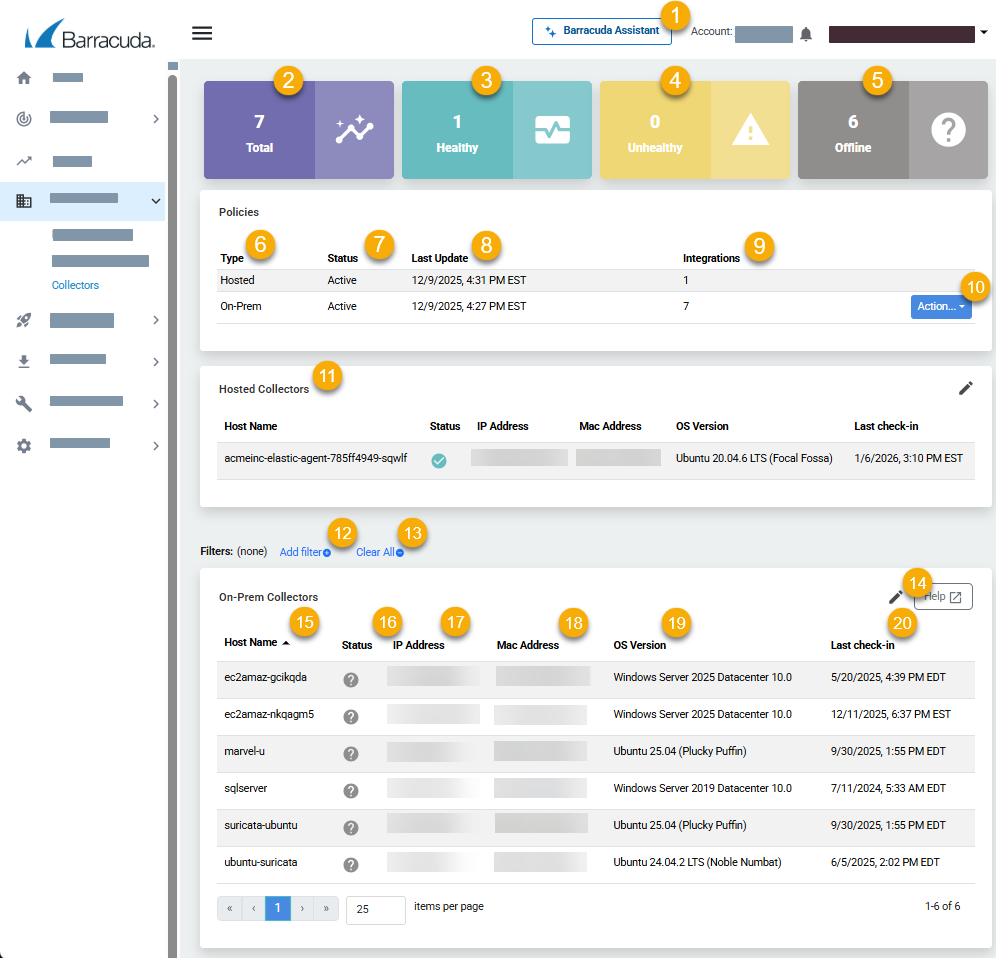The height and width of the screenshot is (958, 996).
Task: Edit Hosted Collectors with the pencil icon
Action: pyautogui.click(x=965, y=388)
